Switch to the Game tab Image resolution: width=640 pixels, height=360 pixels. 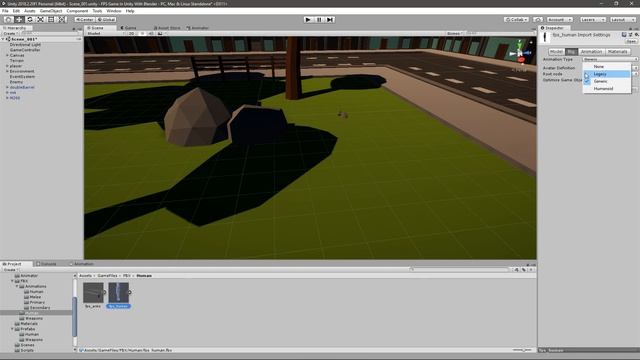129,28
